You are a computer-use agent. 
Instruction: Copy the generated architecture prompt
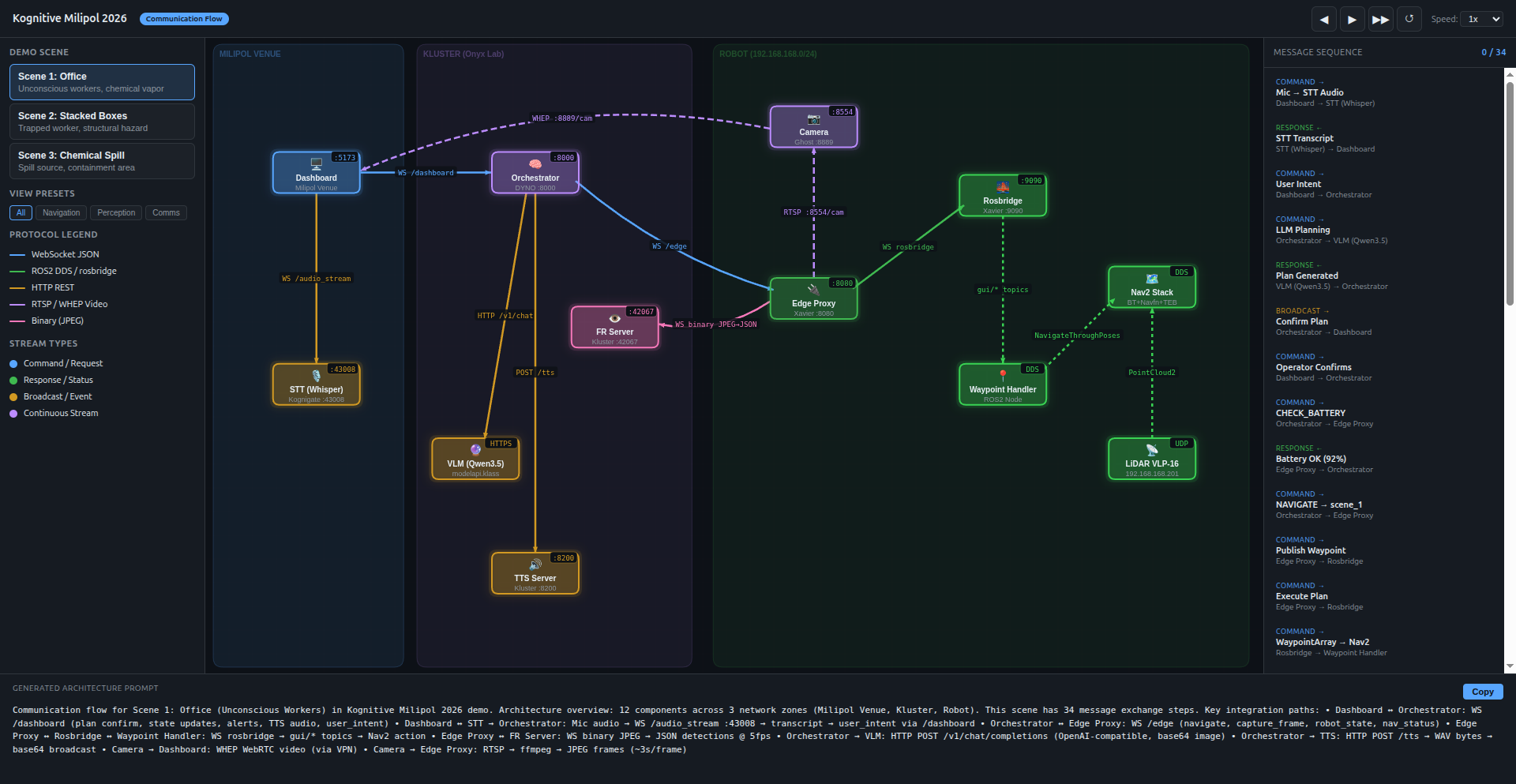pyautogui.click(x=1482, y=692)
